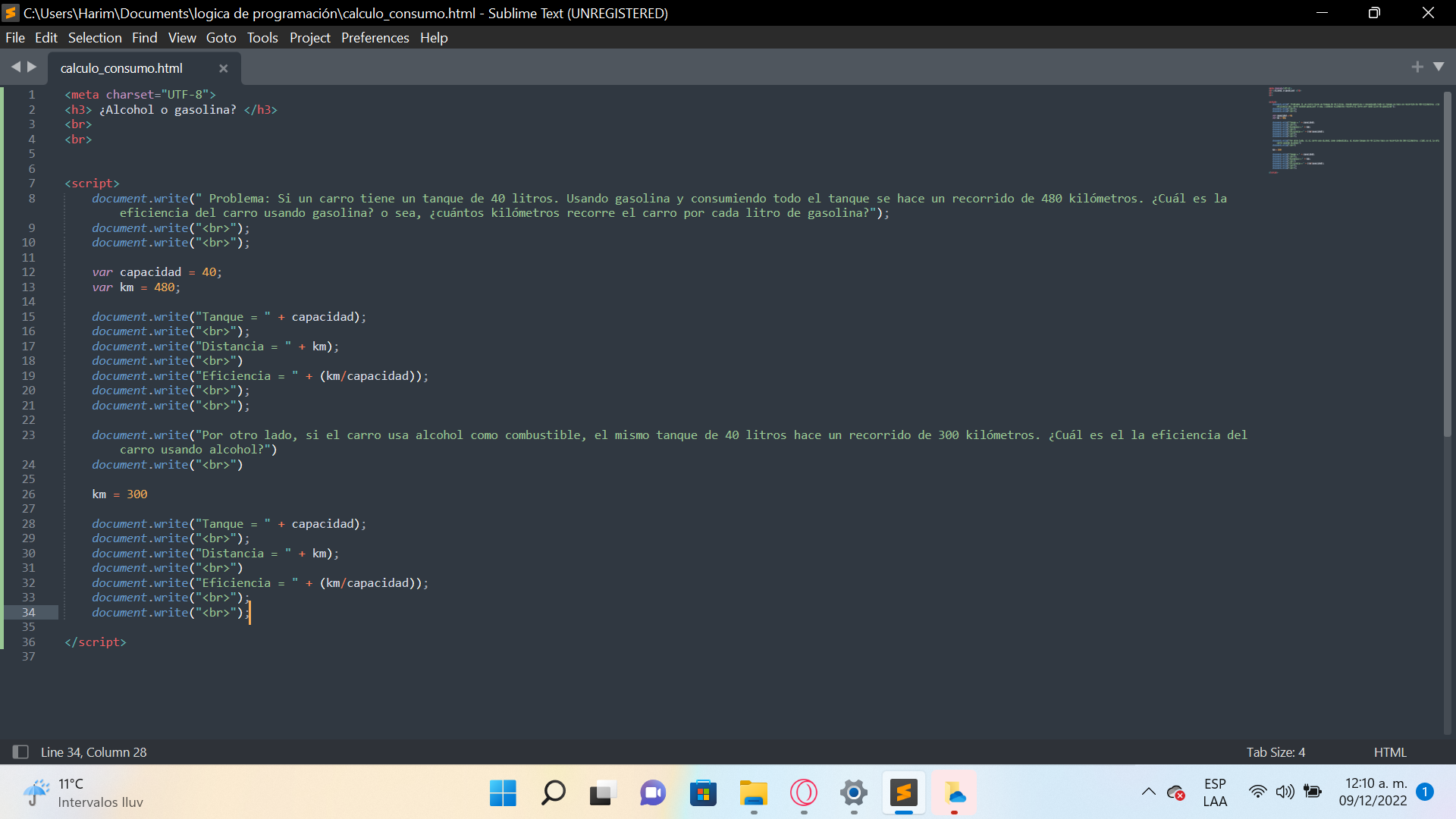
Task: Click the meta charset line
Action: click(140, 95)
